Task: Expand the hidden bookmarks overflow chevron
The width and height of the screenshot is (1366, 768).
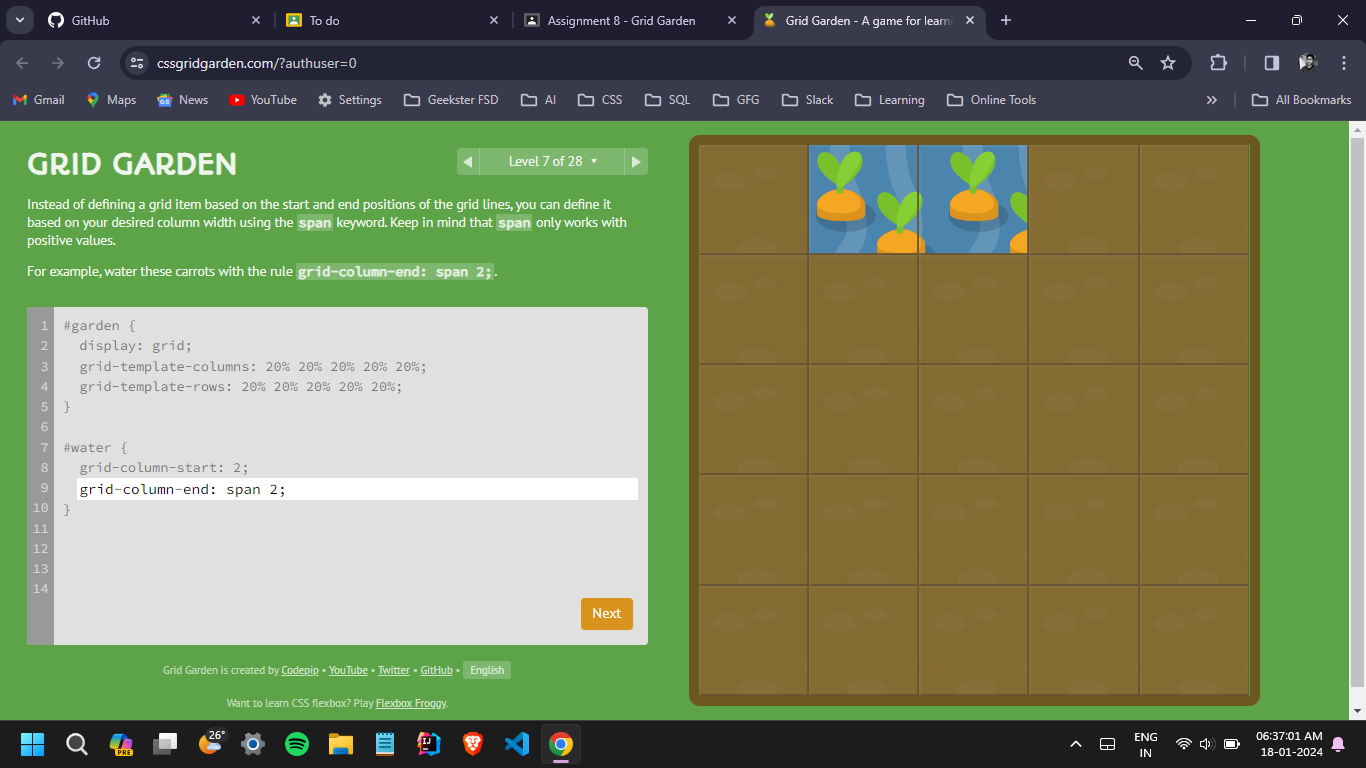Action: tap(1212, 100)
